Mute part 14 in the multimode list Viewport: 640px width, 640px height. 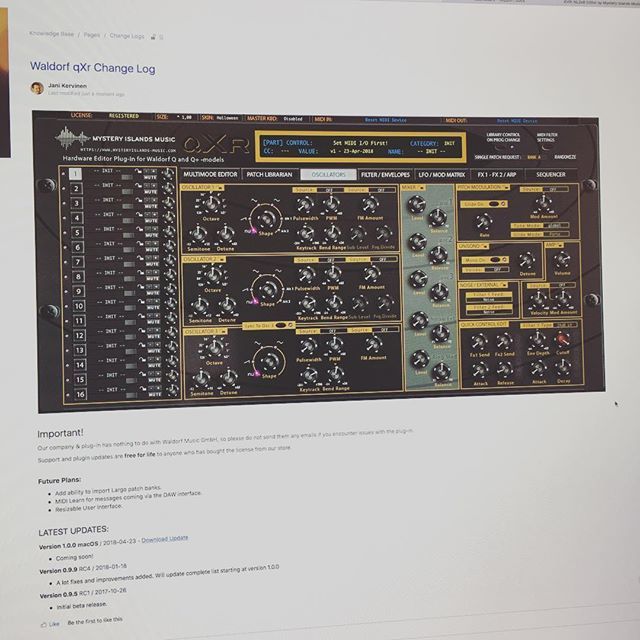pyautogui.click(x=154, y=366)
